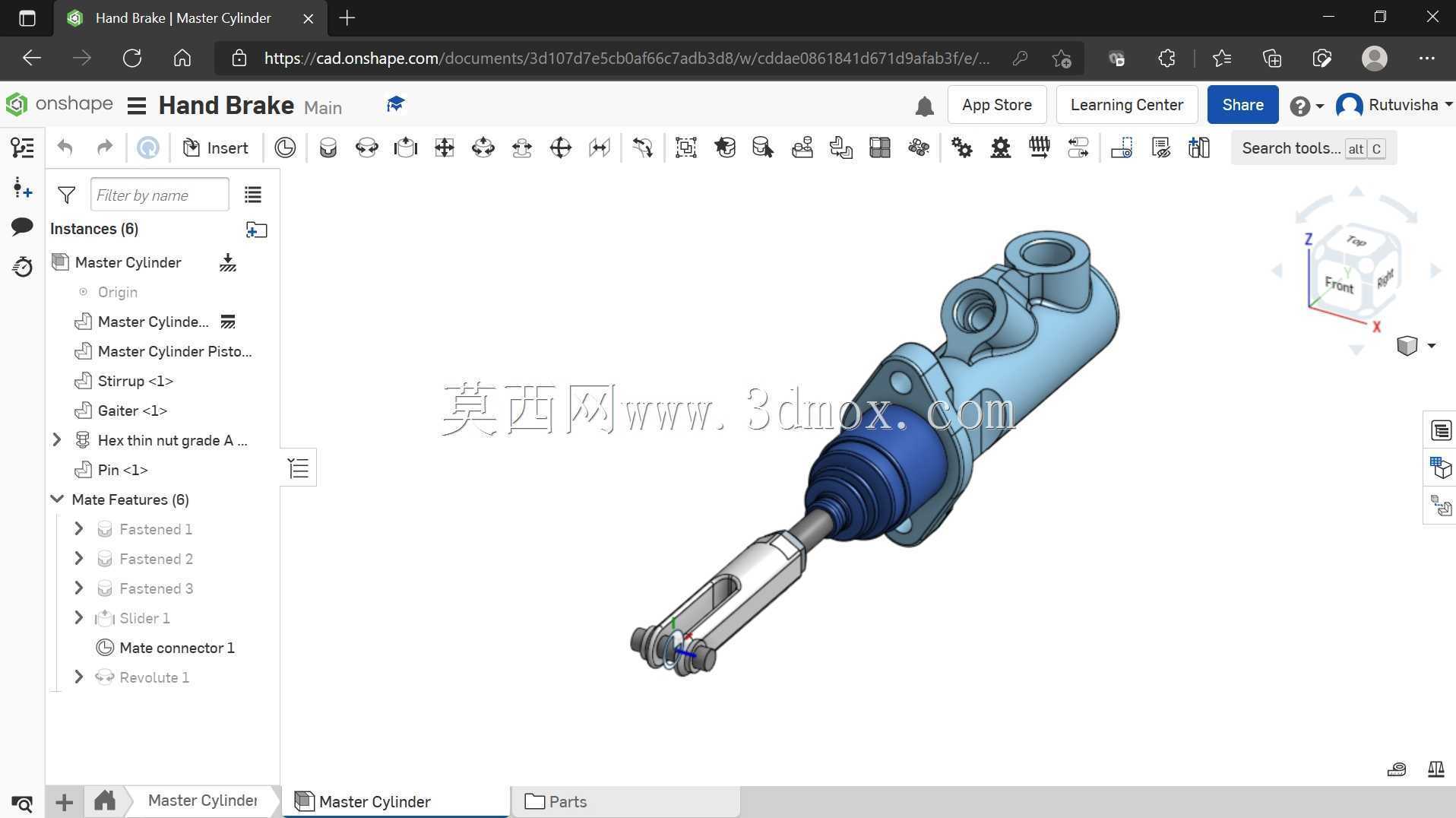
Task: Select the Revolute mate tool
Action: (367, 147)
